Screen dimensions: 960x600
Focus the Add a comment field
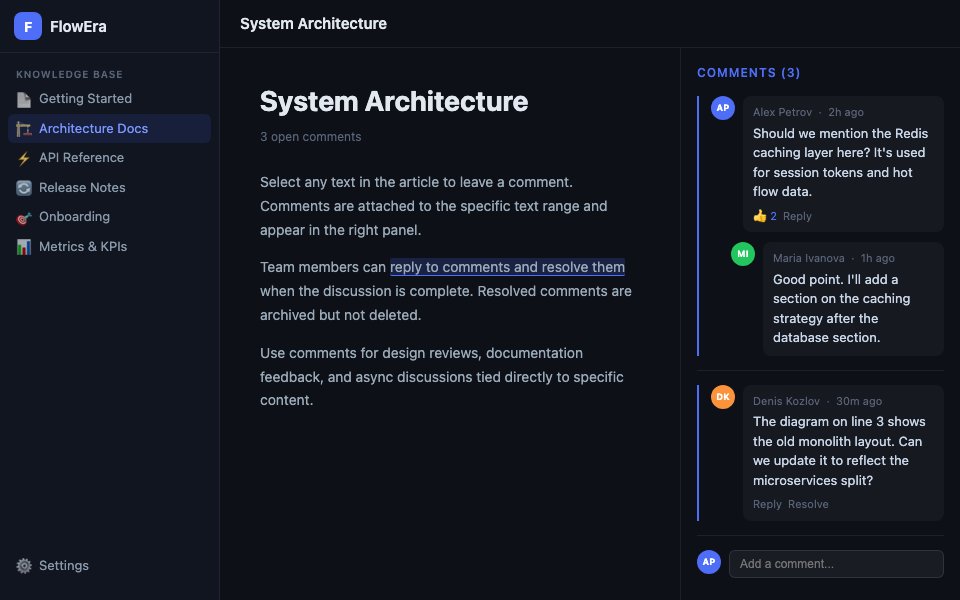(x=836, y=564)
